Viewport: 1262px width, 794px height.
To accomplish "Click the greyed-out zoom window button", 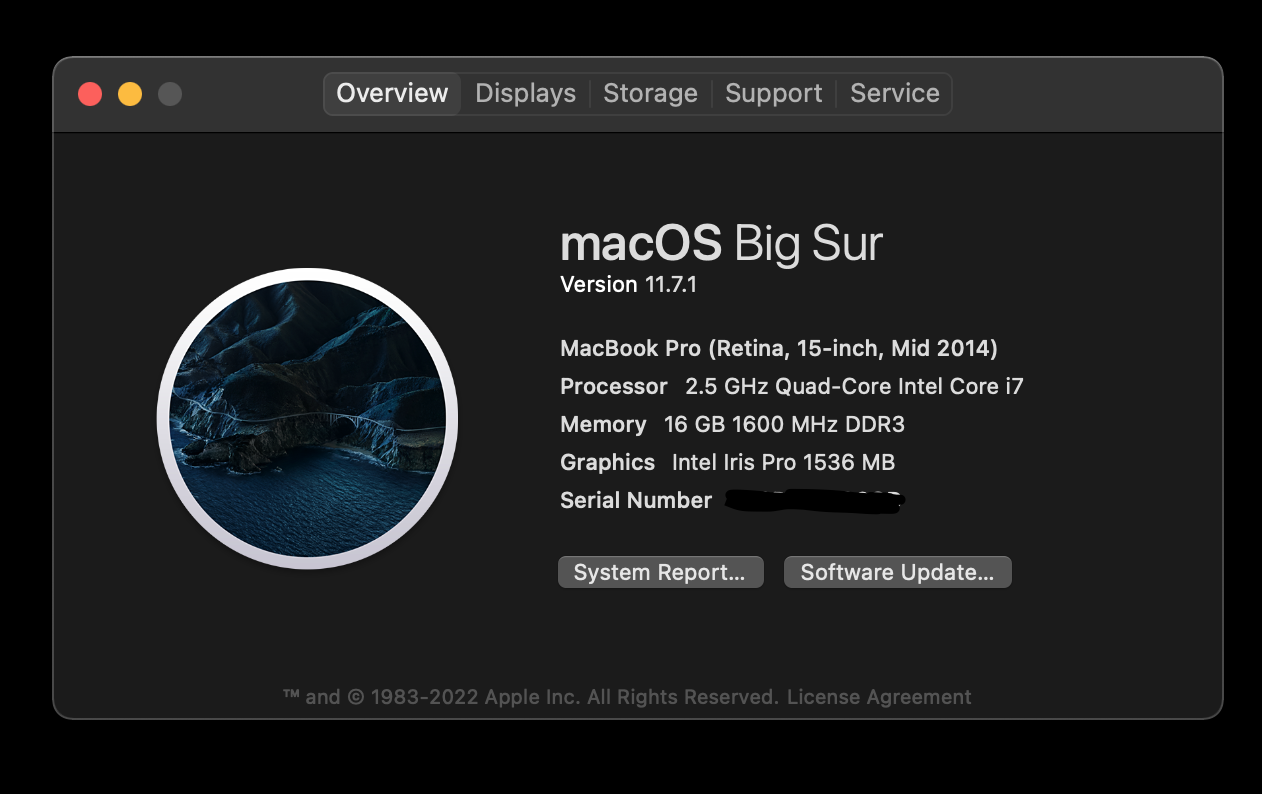I will click(x=170, y=94).
